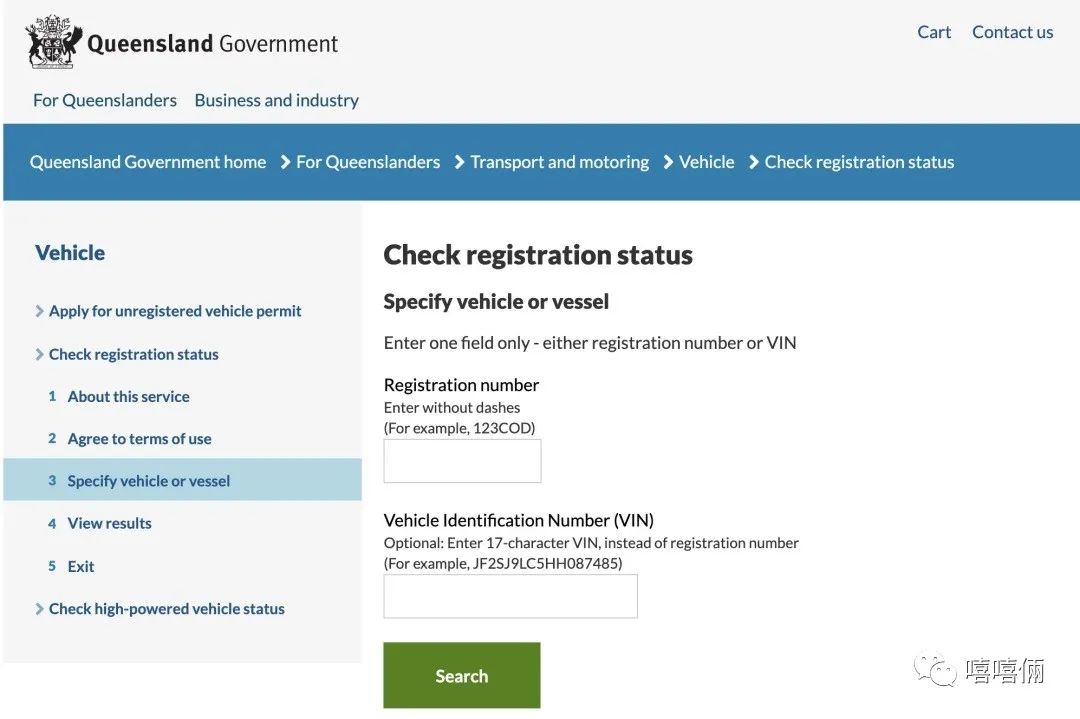
Task: Click into the VIN text box
Action: (510, 596)
